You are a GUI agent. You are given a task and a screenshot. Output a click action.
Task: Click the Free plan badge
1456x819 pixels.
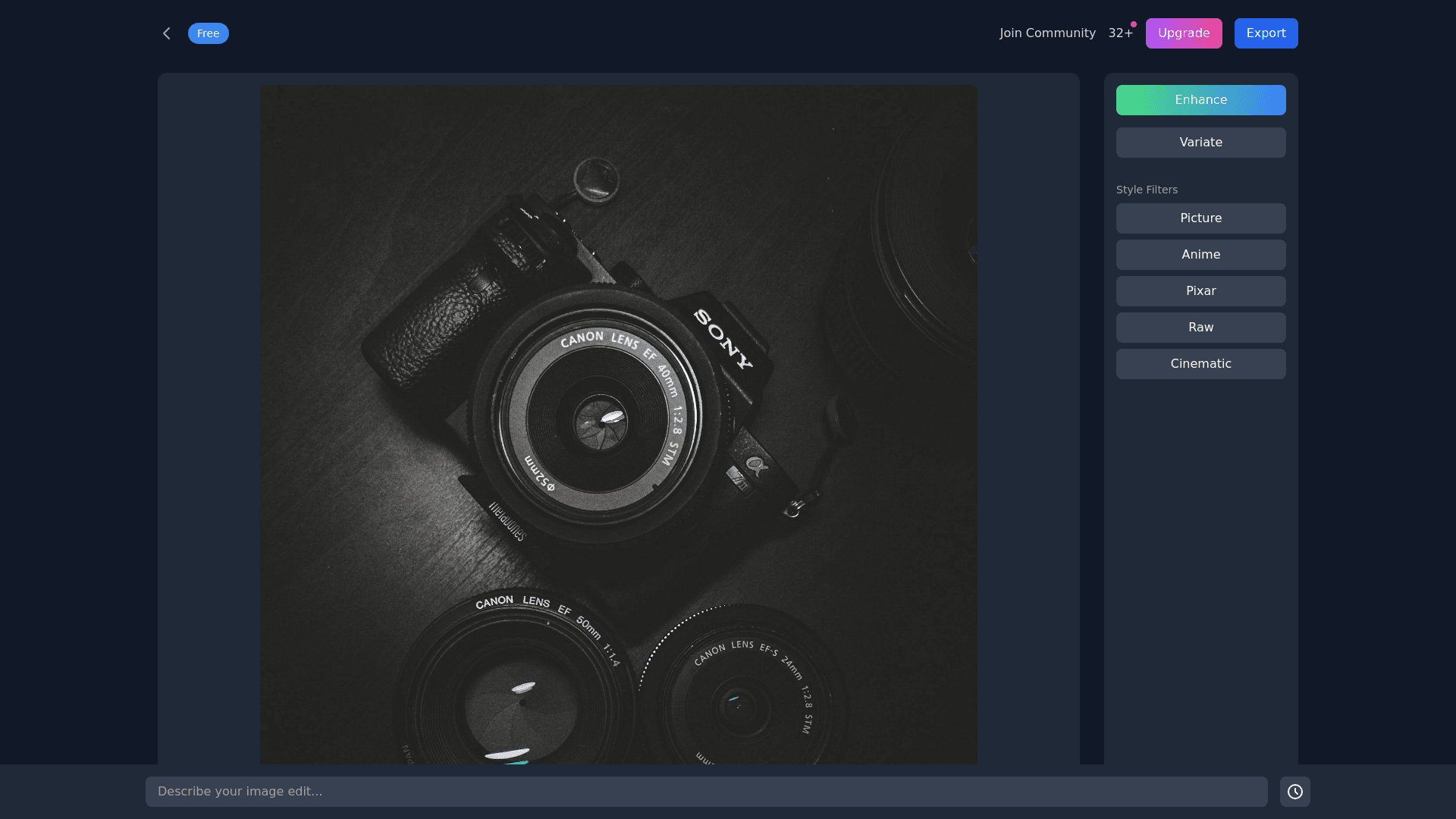[x=208, y=33]
